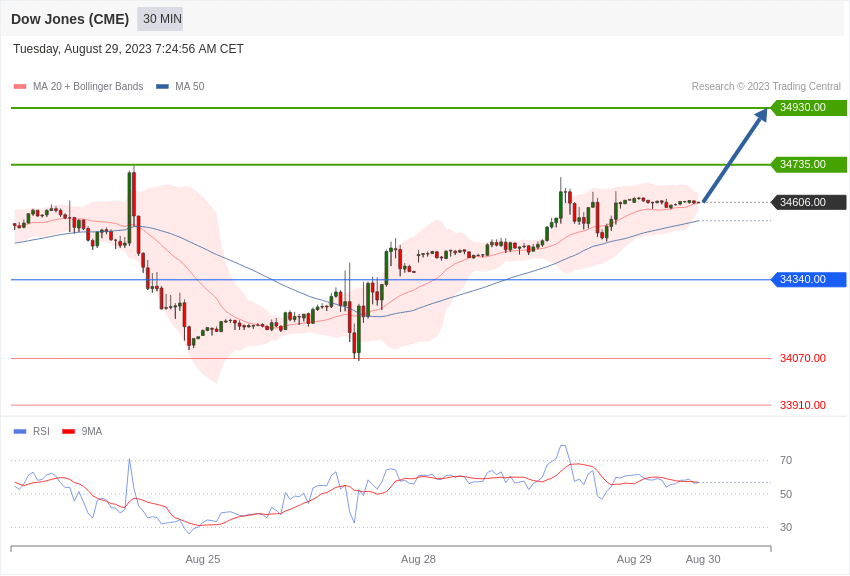The height and width of the screenshot is (576, 850).
Task: Click the chart timestamp Tuesday, August 29, 2023
Action: point(128,49)
